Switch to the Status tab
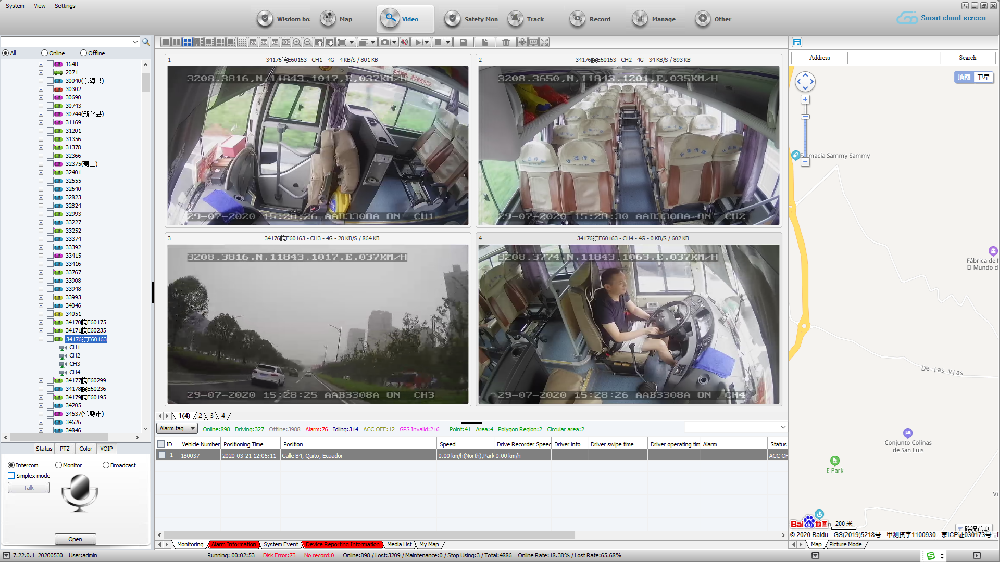The height and width of the screenshot is (562, 1000). pyautogui.click(x=43, y=448)
